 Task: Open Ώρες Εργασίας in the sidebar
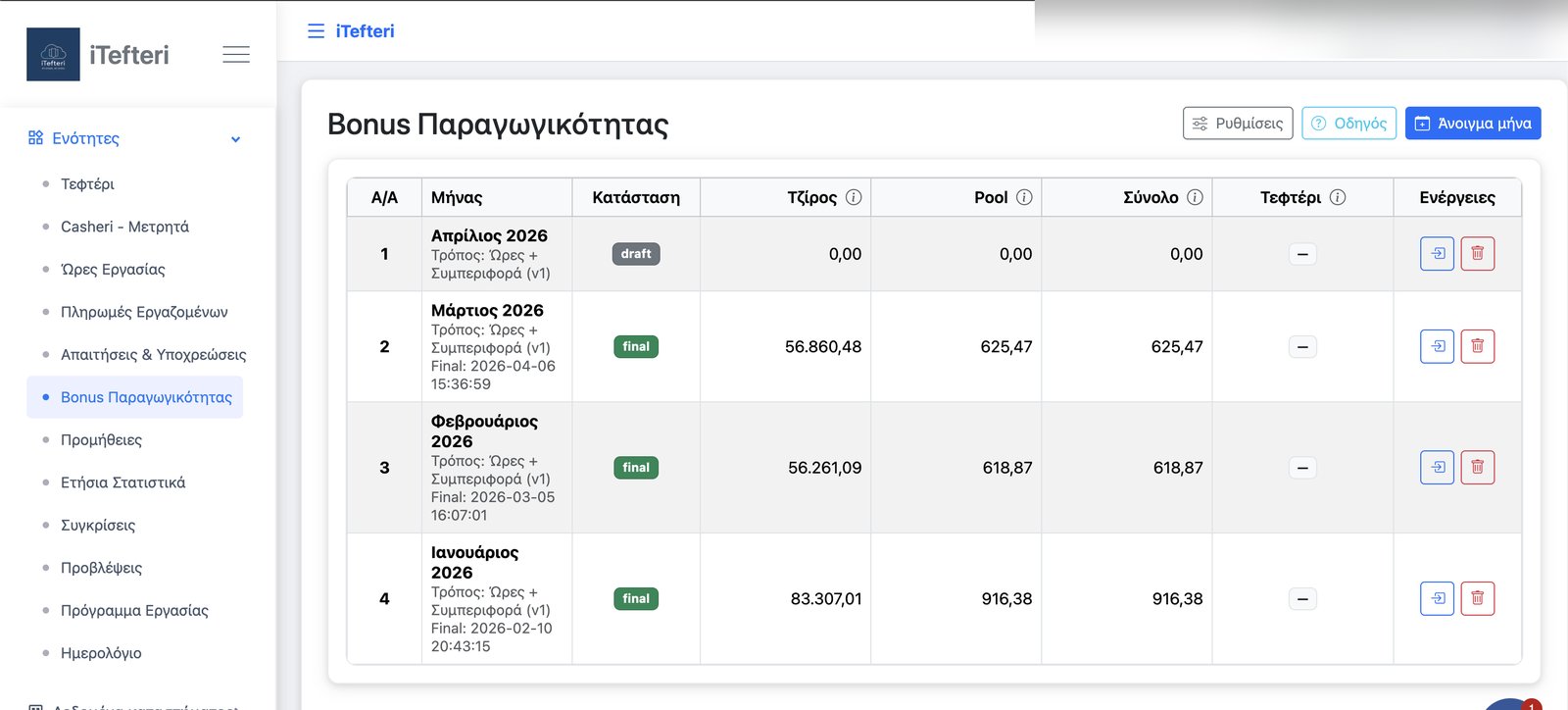(x=113, y=270)
